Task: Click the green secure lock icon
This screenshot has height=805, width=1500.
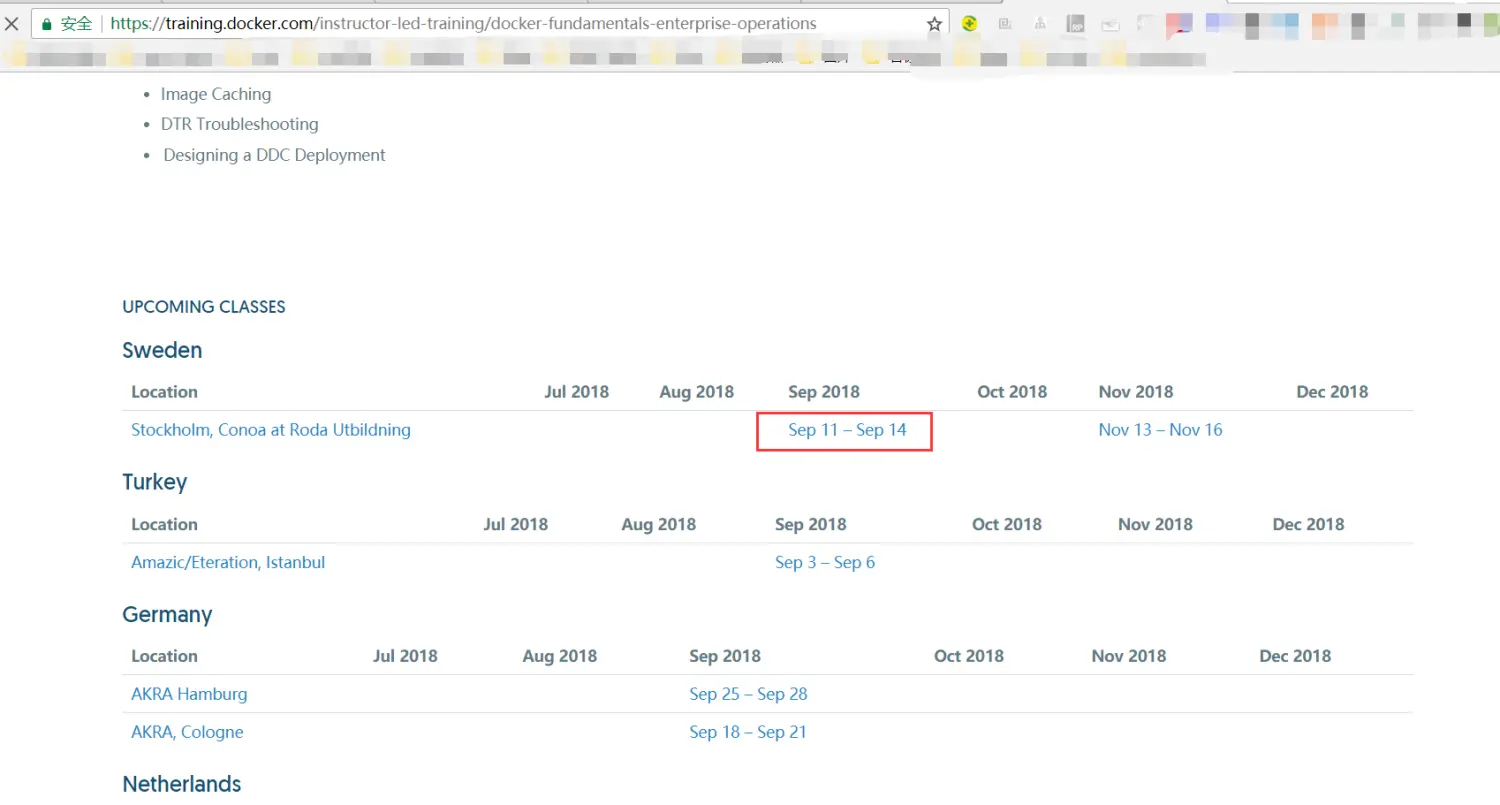Action: click(46, 24)
